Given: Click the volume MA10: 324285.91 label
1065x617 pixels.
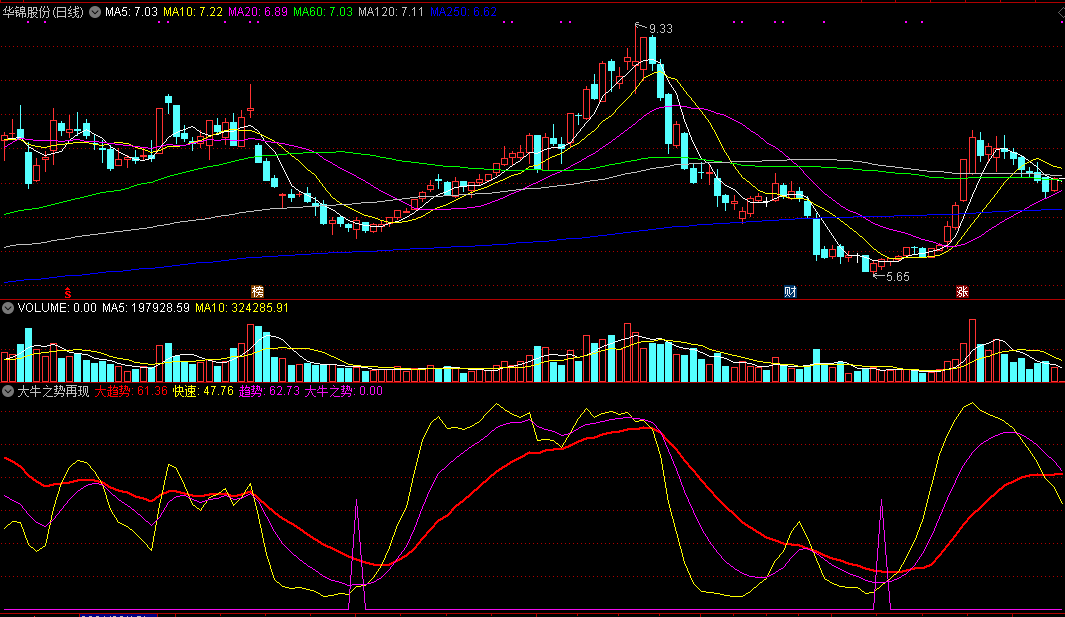Looking at the screenshot, I should (x=242, y=308).
